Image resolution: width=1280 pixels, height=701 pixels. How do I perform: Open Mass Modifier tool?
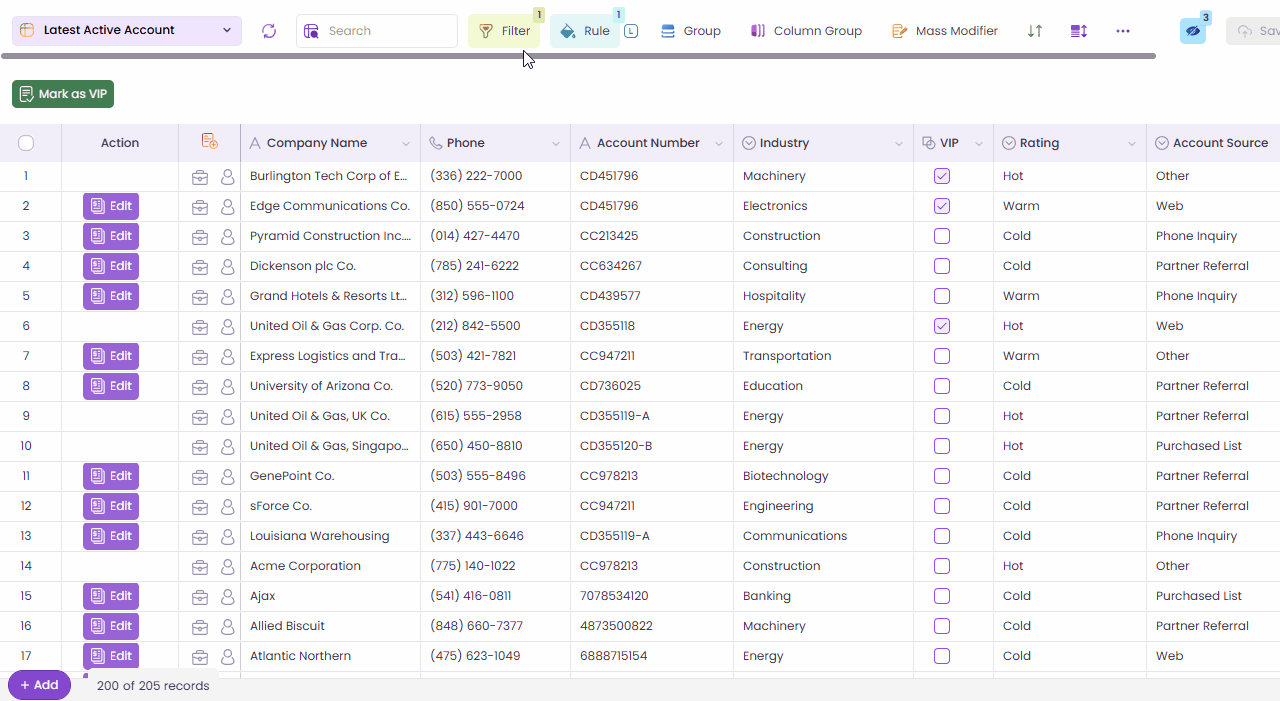point(945,31)
